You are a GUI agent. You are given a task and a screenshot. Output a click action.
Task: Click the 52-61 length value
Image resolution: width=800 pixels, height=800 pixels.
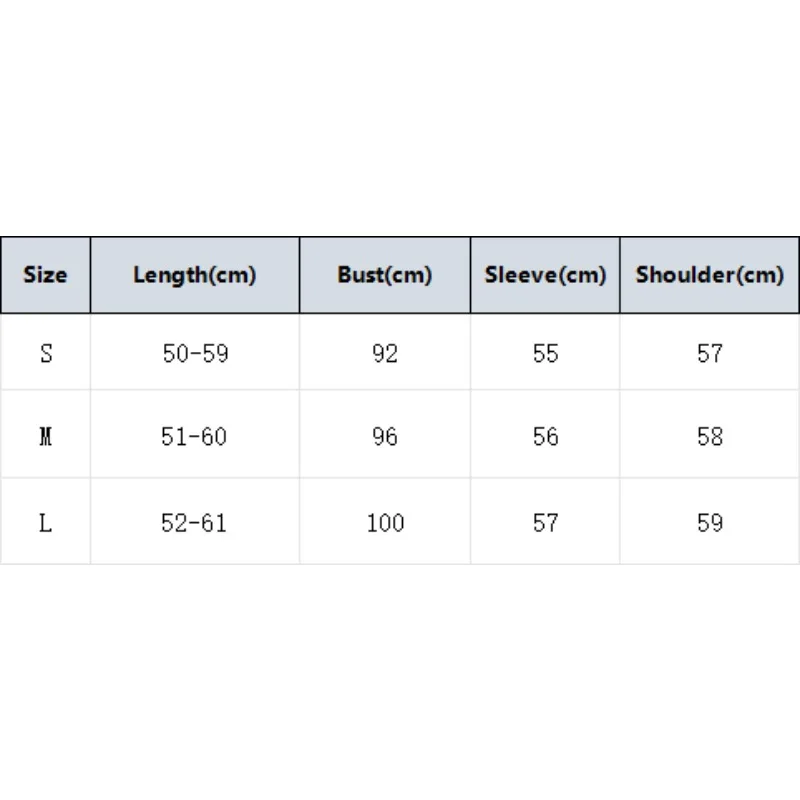(x=195, y=522)
